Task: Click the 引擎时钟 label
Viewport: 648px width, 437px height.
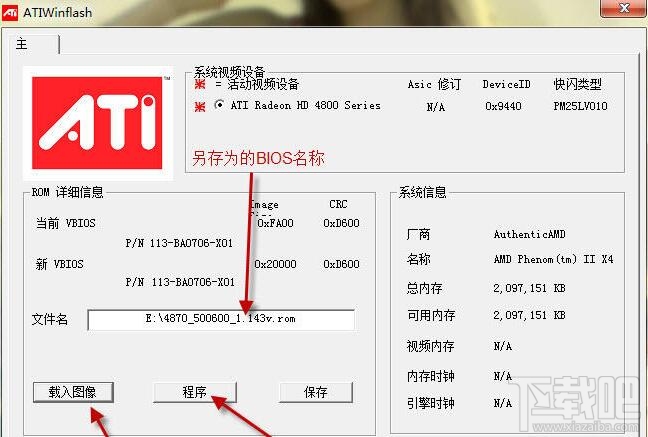Action: (x=430, y=403)
